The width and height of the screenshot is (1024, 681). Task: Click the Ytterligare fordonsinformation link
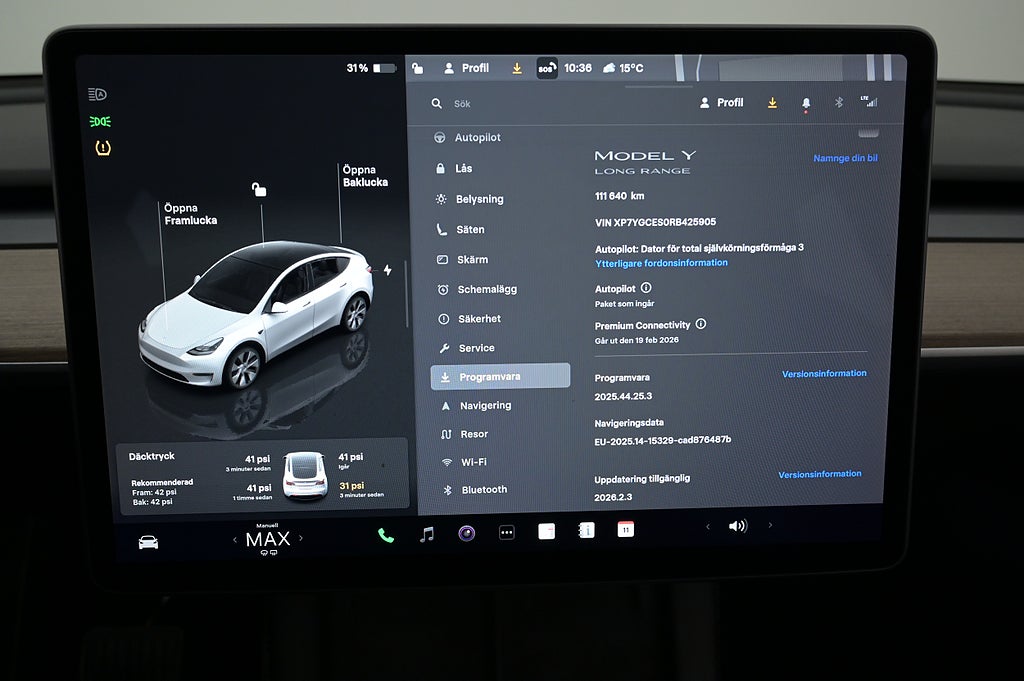pyautogui.click(x=661, y=263)
